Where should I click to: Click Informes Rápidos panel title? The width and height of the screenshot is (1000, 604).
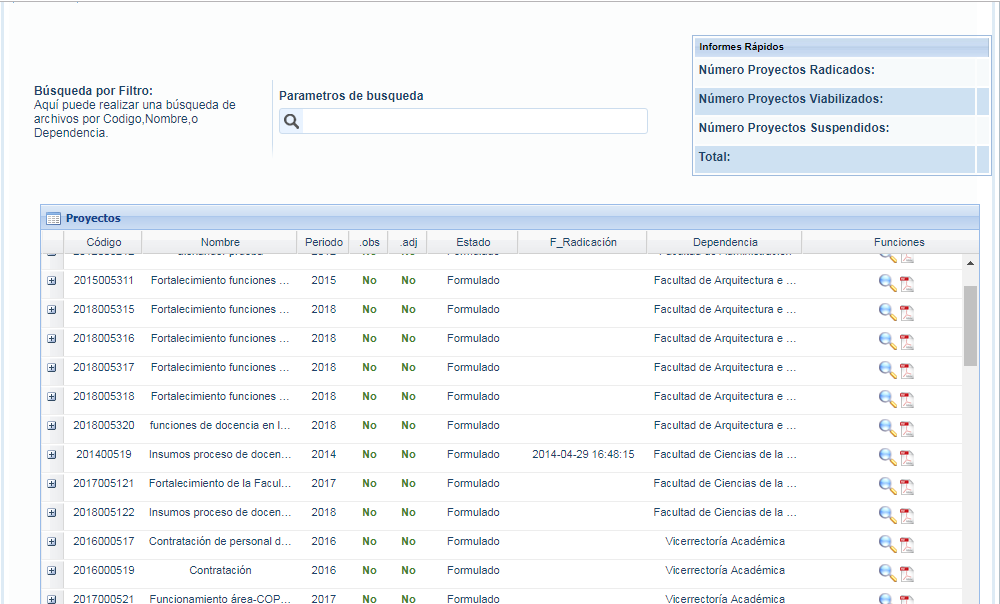(741, 47)
